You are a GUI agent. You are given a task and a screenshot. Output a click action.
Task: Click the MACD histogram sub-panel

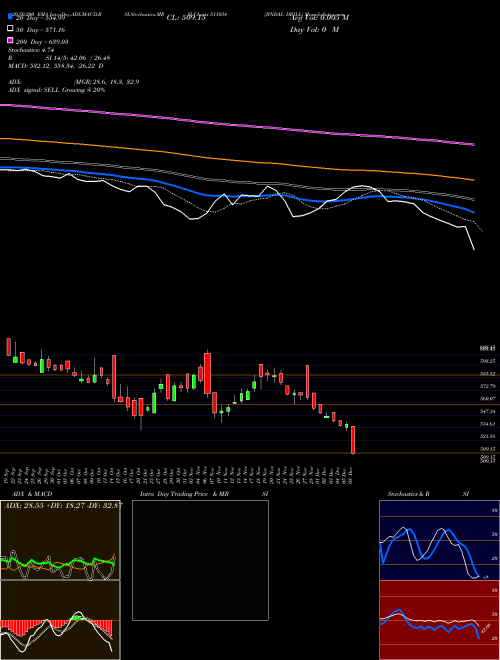click(60, 620)
